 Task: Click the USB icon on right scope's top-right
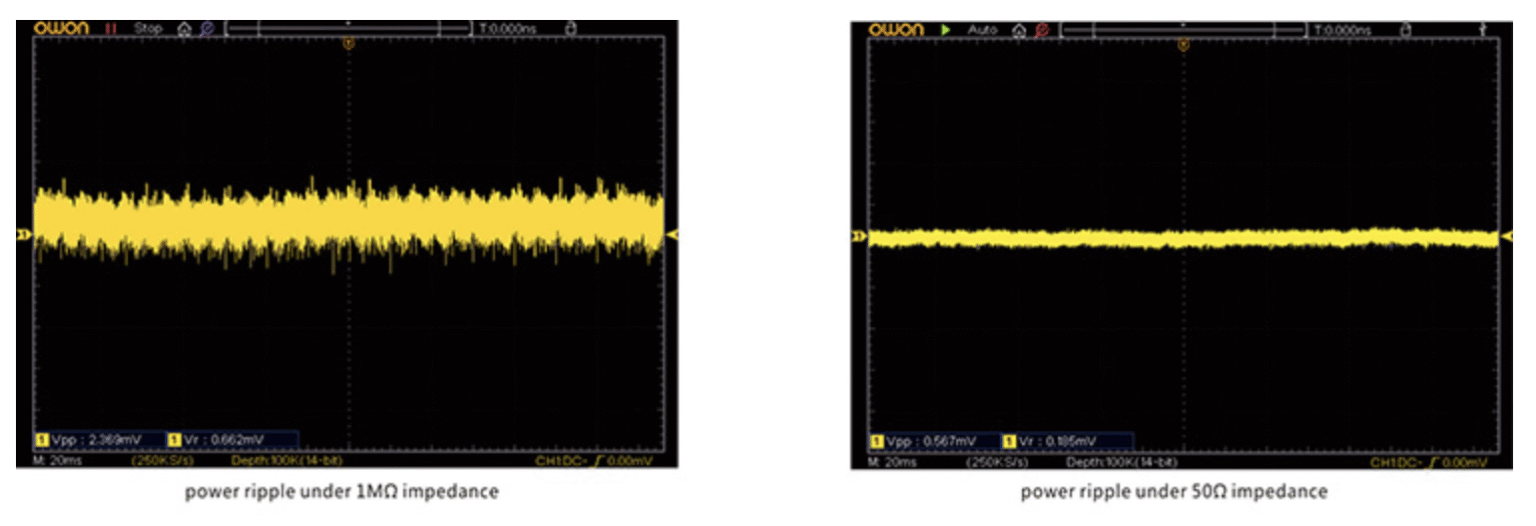[x=1481, y=30]
